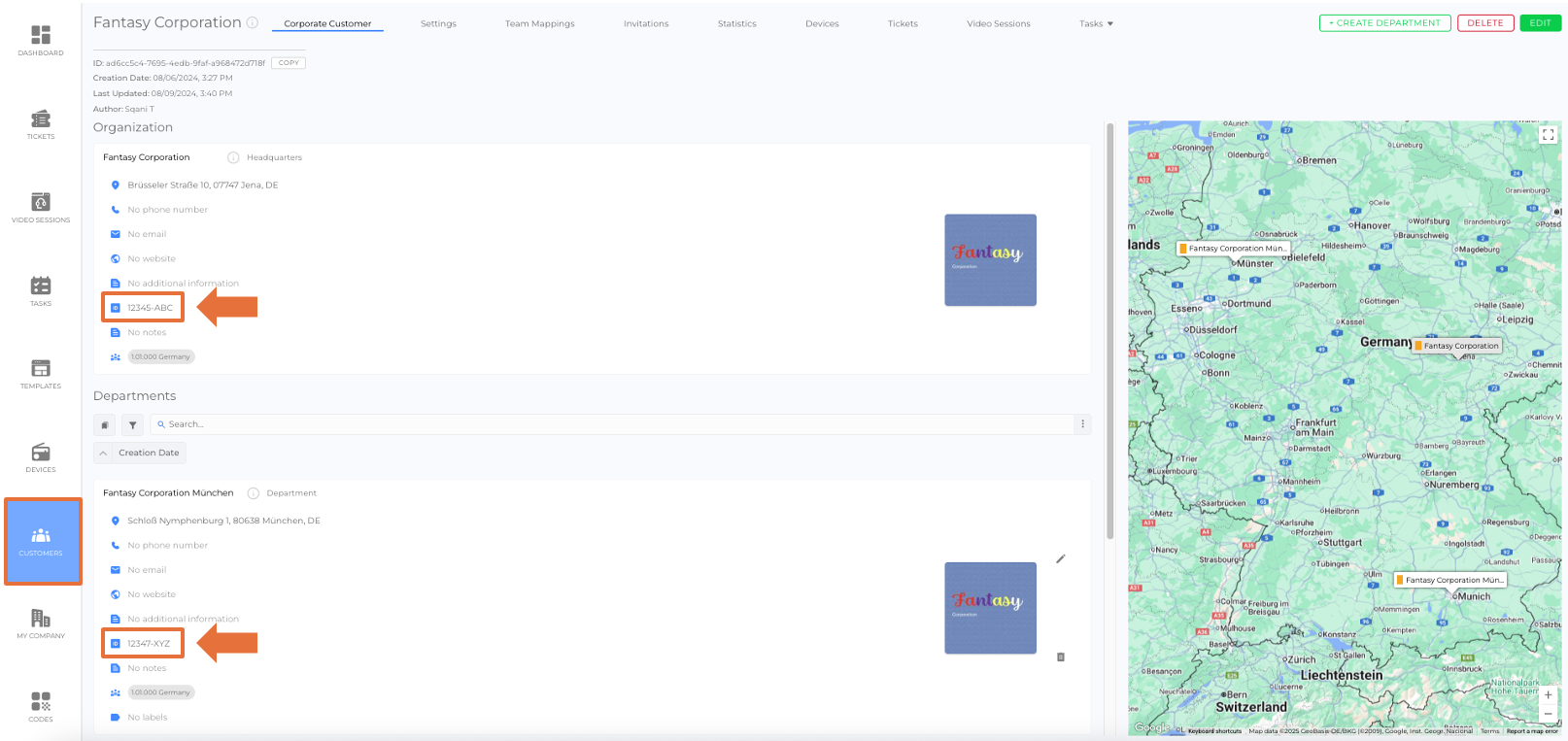
Task: Click the Create Department button
Action: [1384, 23]
